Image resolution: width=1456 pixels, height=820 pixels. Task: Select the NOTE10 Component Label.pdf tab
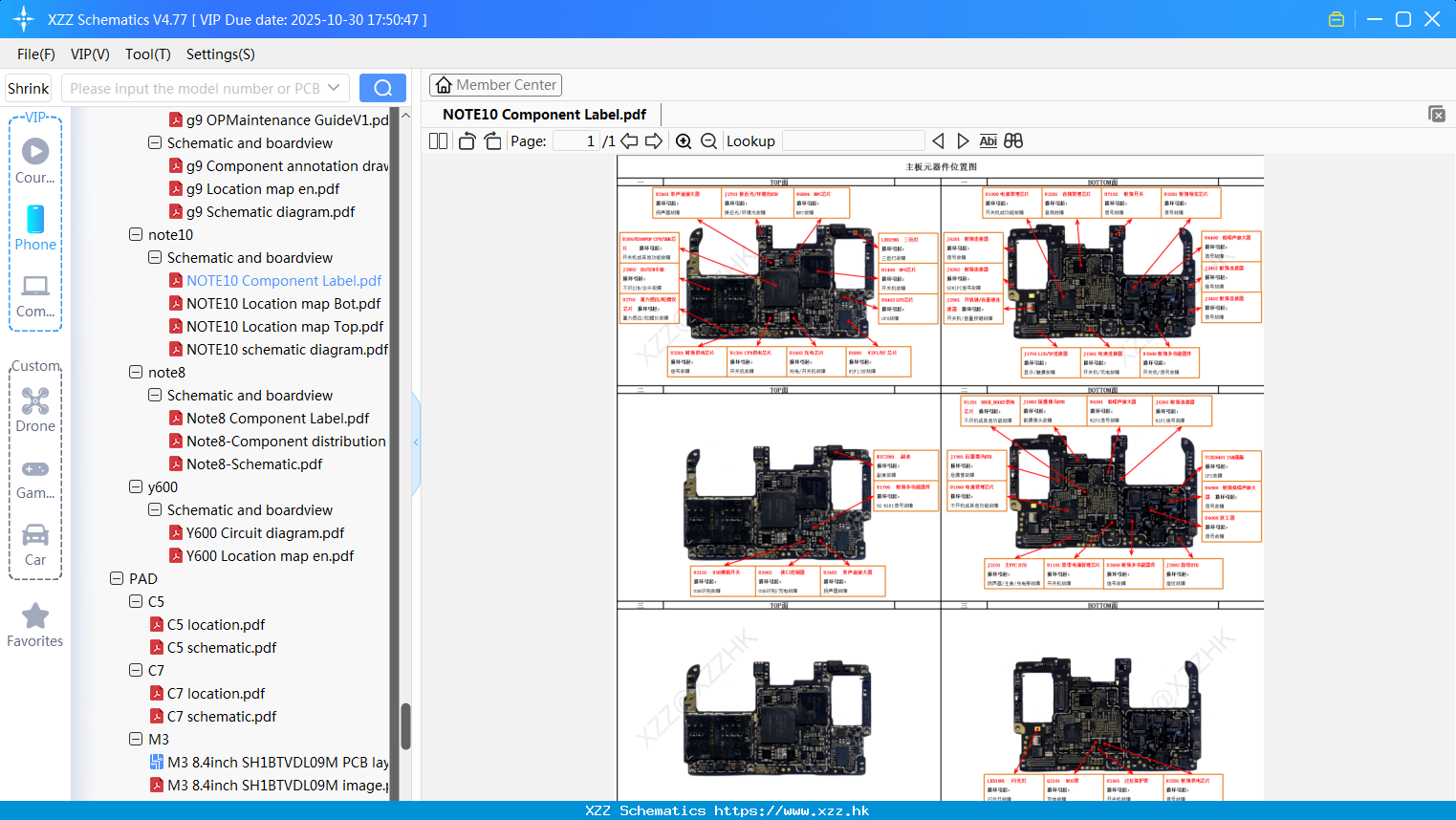point(544,115)
